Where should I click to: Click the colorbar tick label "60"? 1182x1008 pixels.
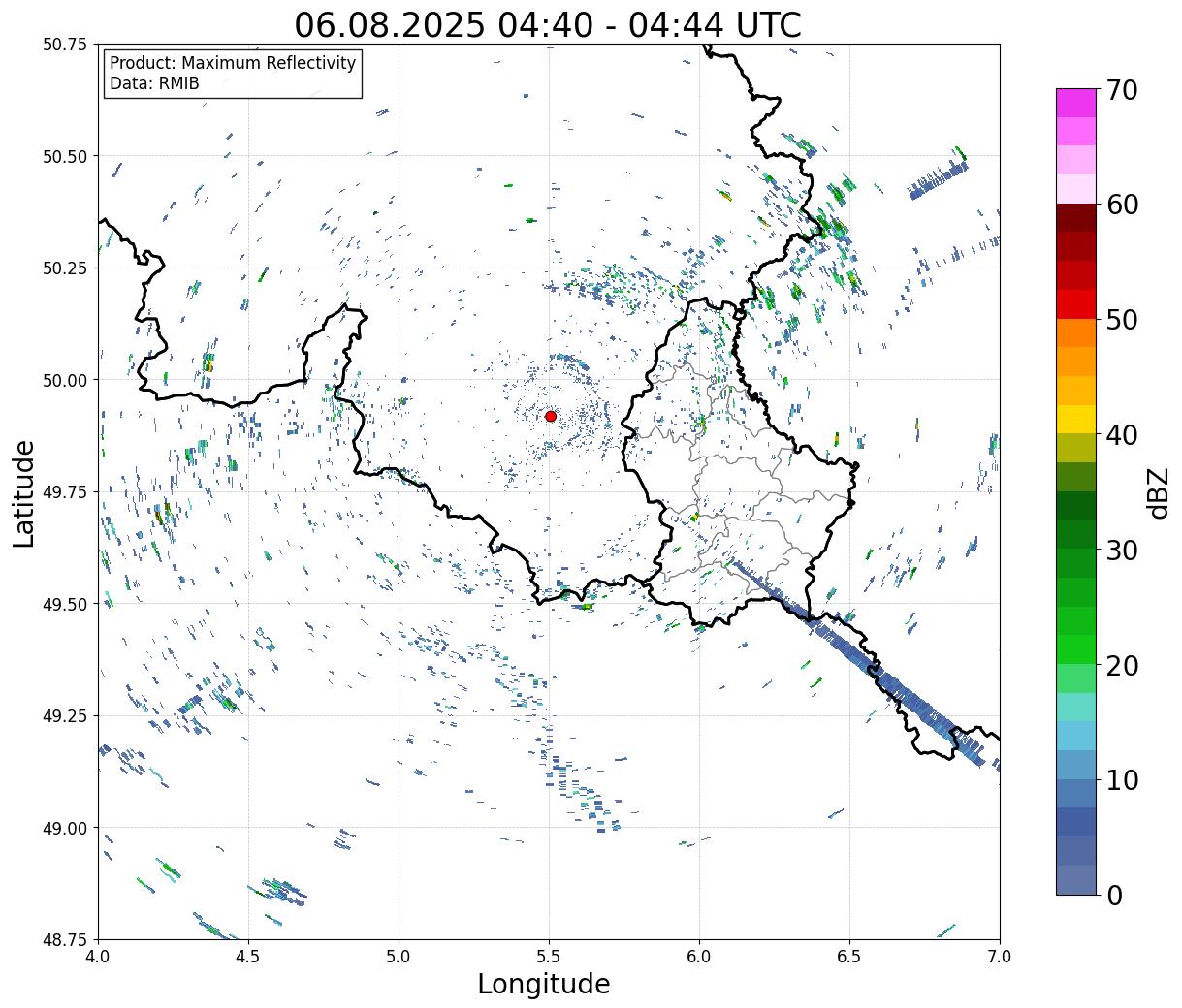point(1122,205)
